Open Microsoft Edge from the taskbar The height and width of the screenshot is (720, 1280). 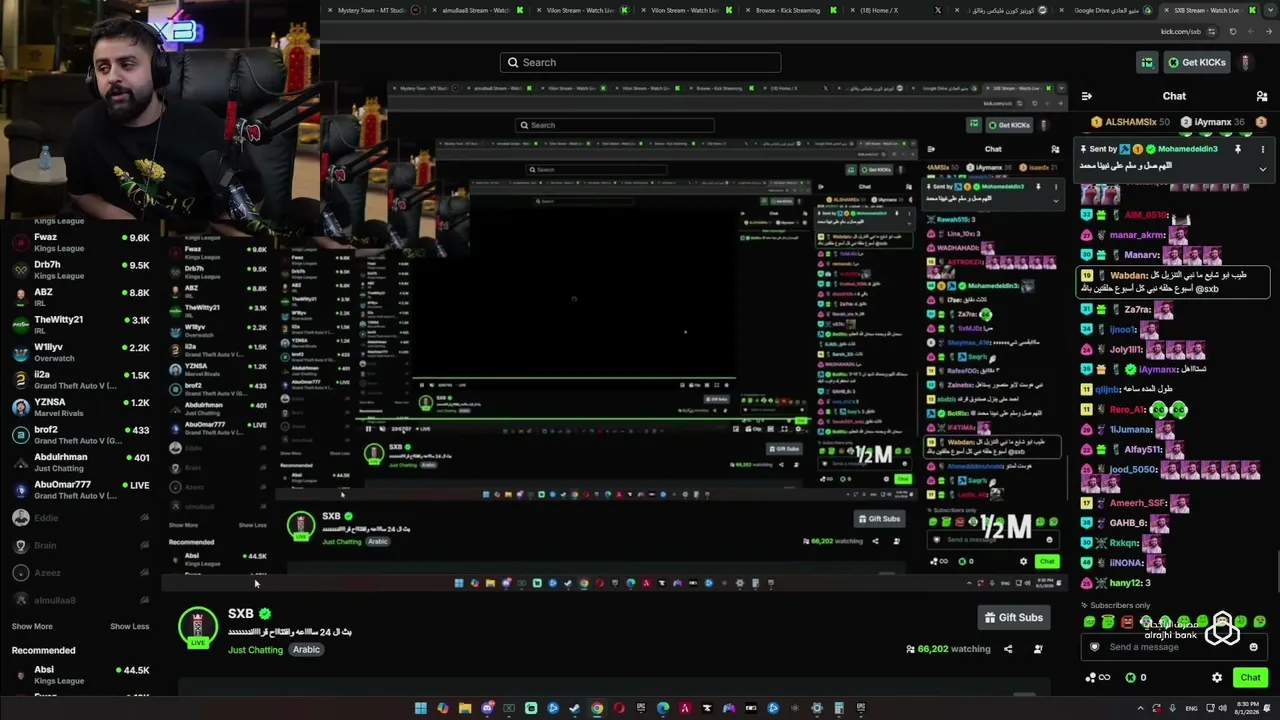coord(663,709)
